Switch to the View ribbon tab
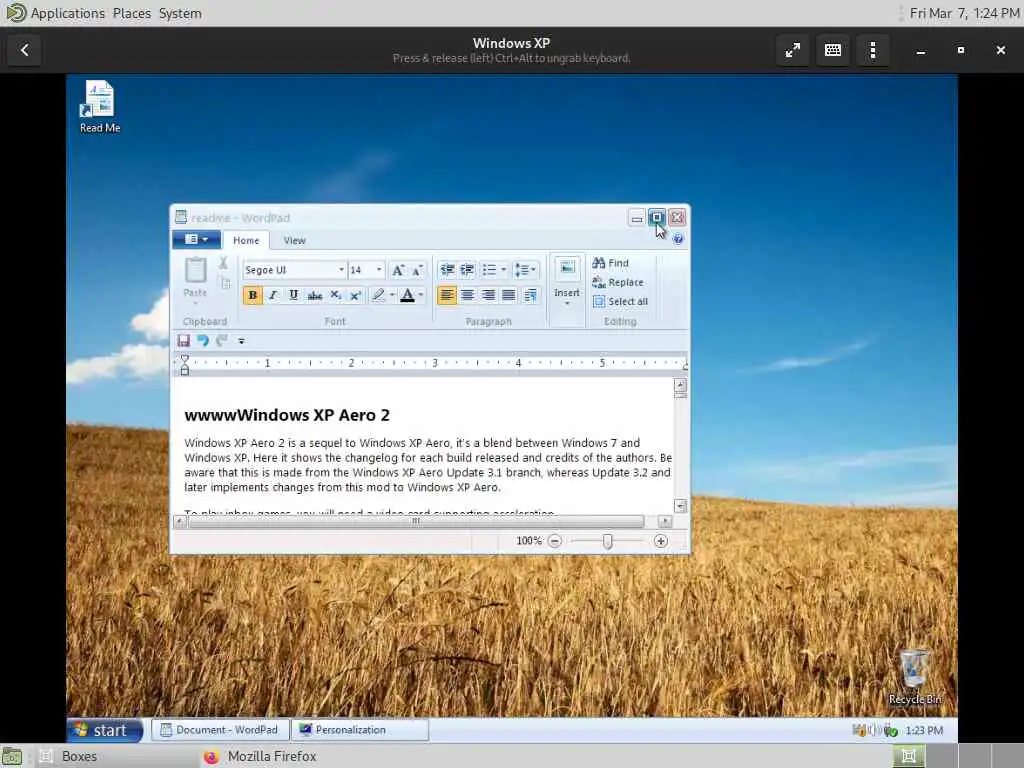The height and width of the screenshot is (768, 1024). point(295,240)
